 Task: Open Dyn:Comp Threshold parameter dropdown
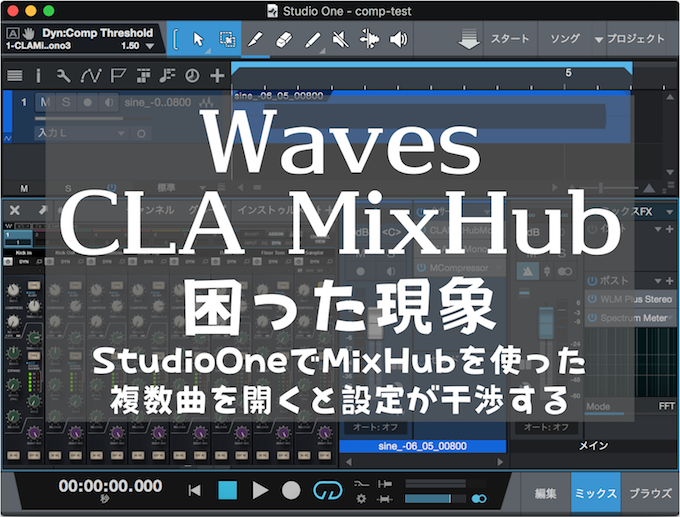click(150, 46)
